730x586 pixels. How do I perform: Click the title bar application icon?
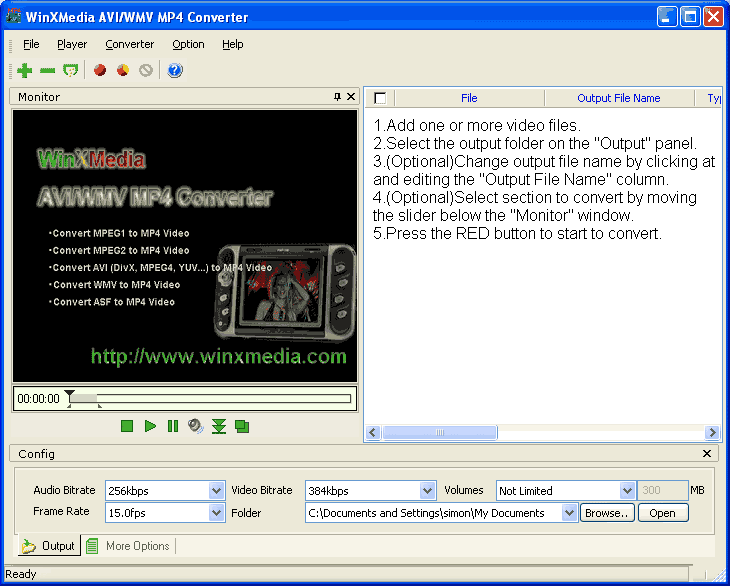pos(13,16)
